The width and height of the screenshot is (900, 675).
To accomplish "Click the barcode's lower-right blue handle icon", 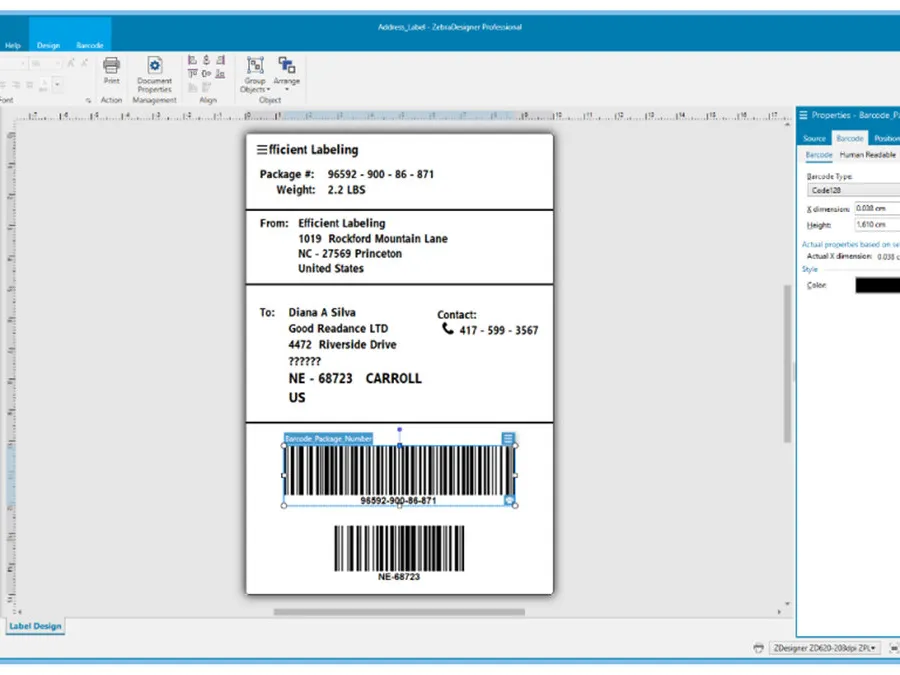I will coord(509,501).
